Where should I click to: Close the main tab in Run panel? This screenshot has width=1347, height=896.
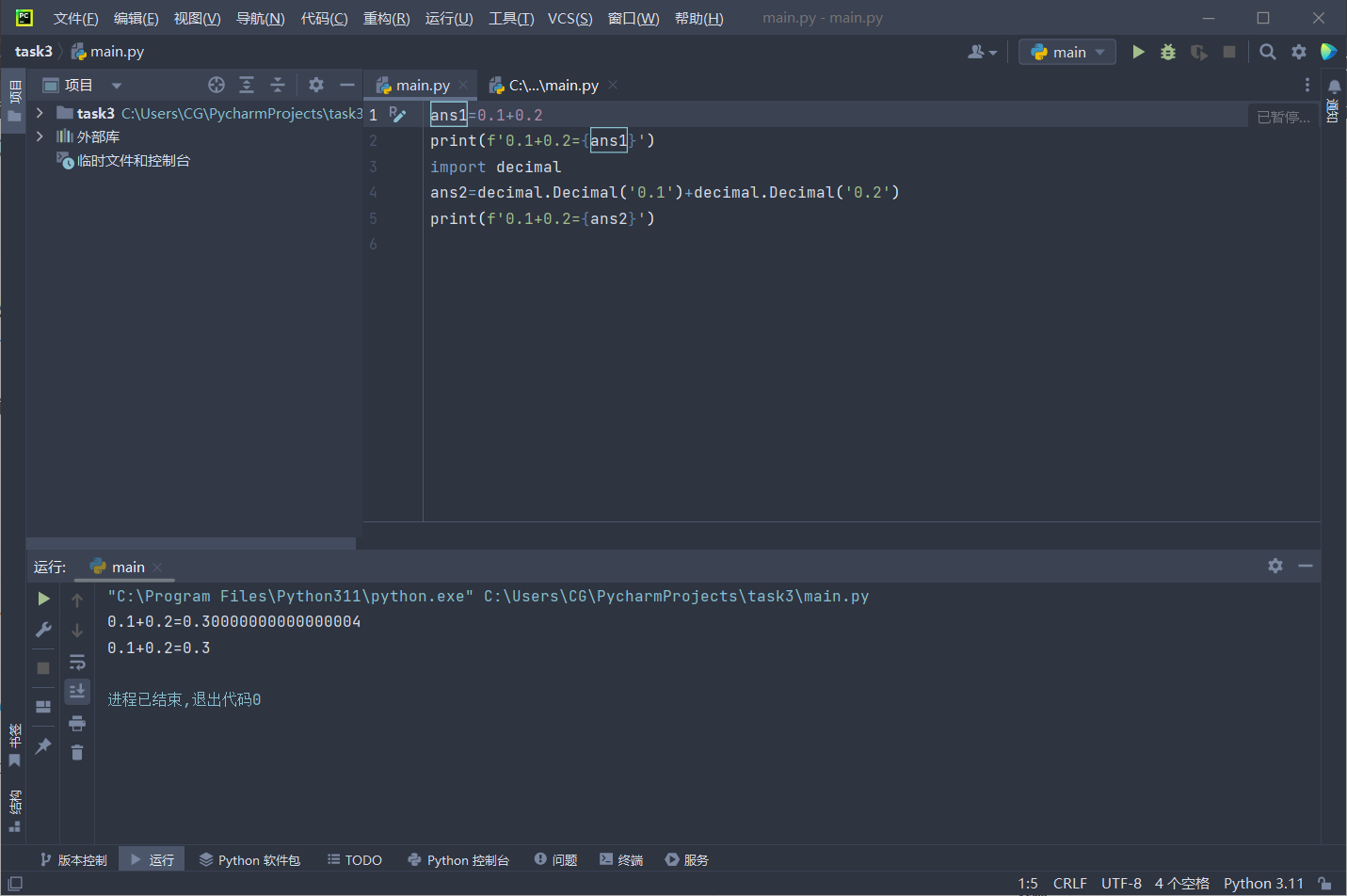point(157,567)
